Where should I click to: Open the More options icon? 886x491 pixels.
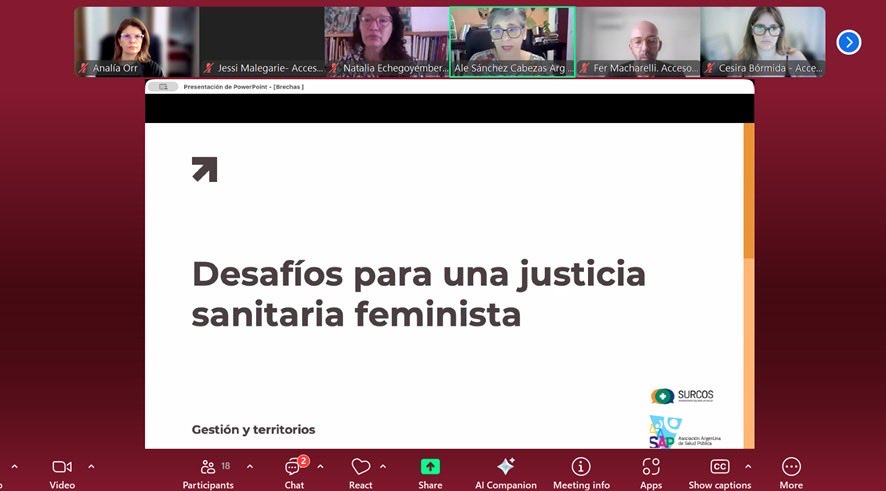[791, 467]
